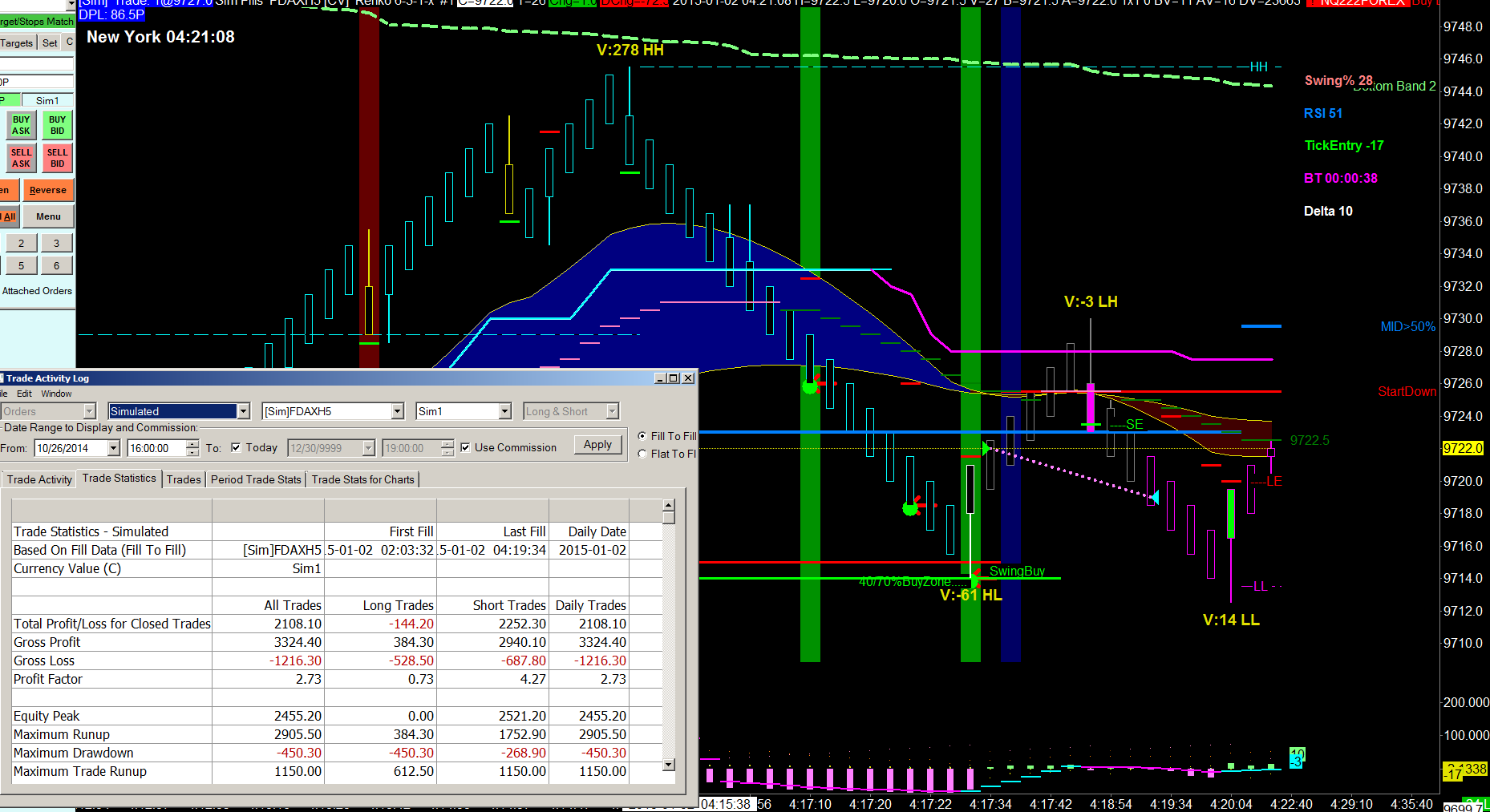1490x812 pixels.
Task: Switch to the Trades tab
Action: point(184,479)
